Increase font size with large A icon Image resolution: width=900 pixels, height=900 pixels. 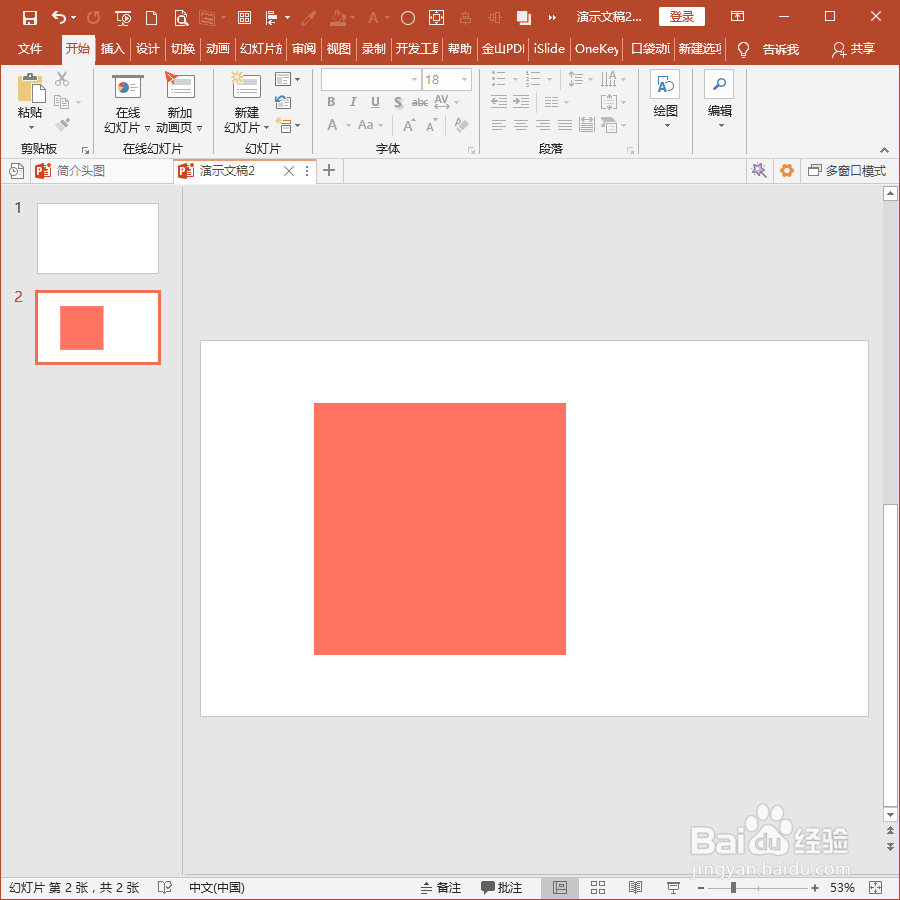click(x=409, y=125)
